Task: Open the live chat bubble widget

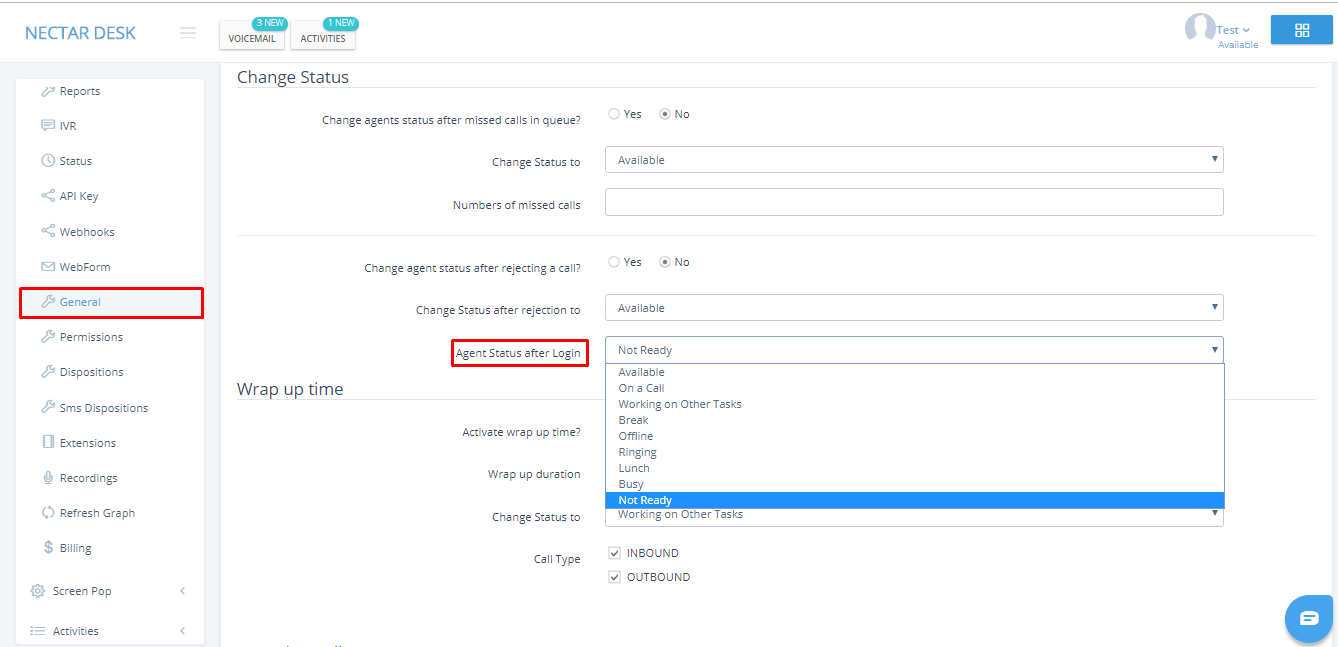Action: (x=1309, y=619)
